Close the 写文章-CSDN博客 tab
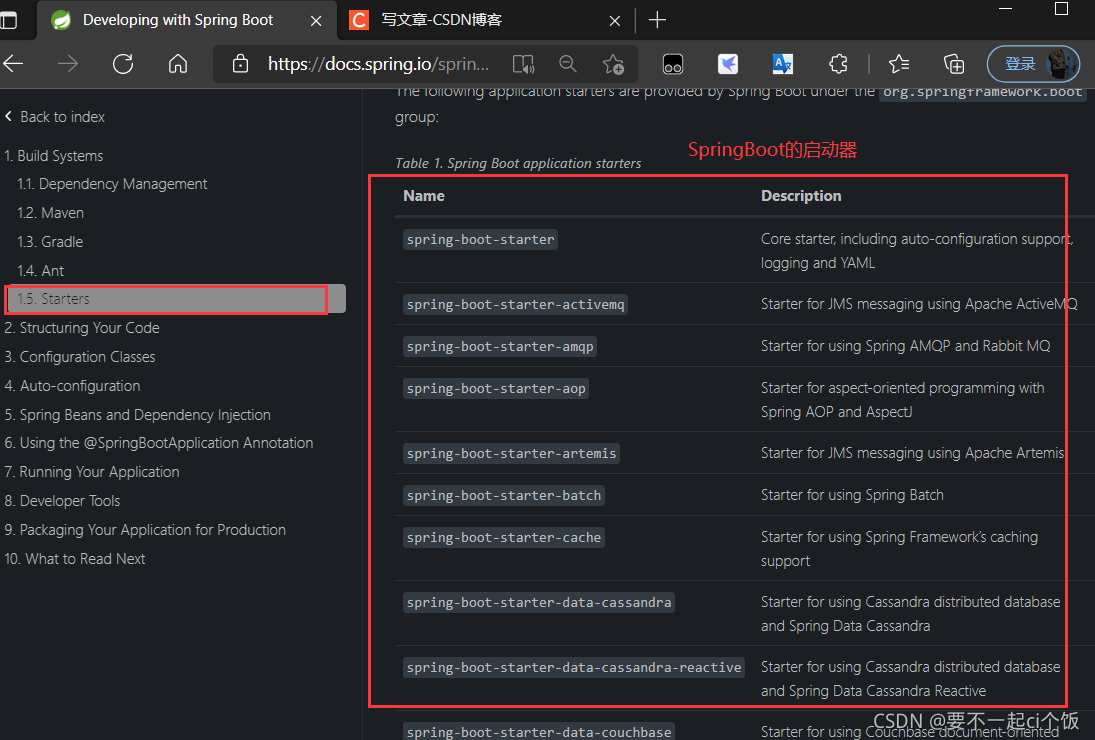 (x=615, y=21)
